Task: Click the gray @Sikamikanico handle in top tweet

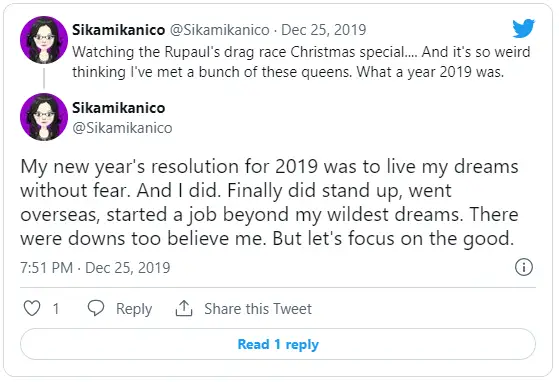Action: [x=219, y=30]
